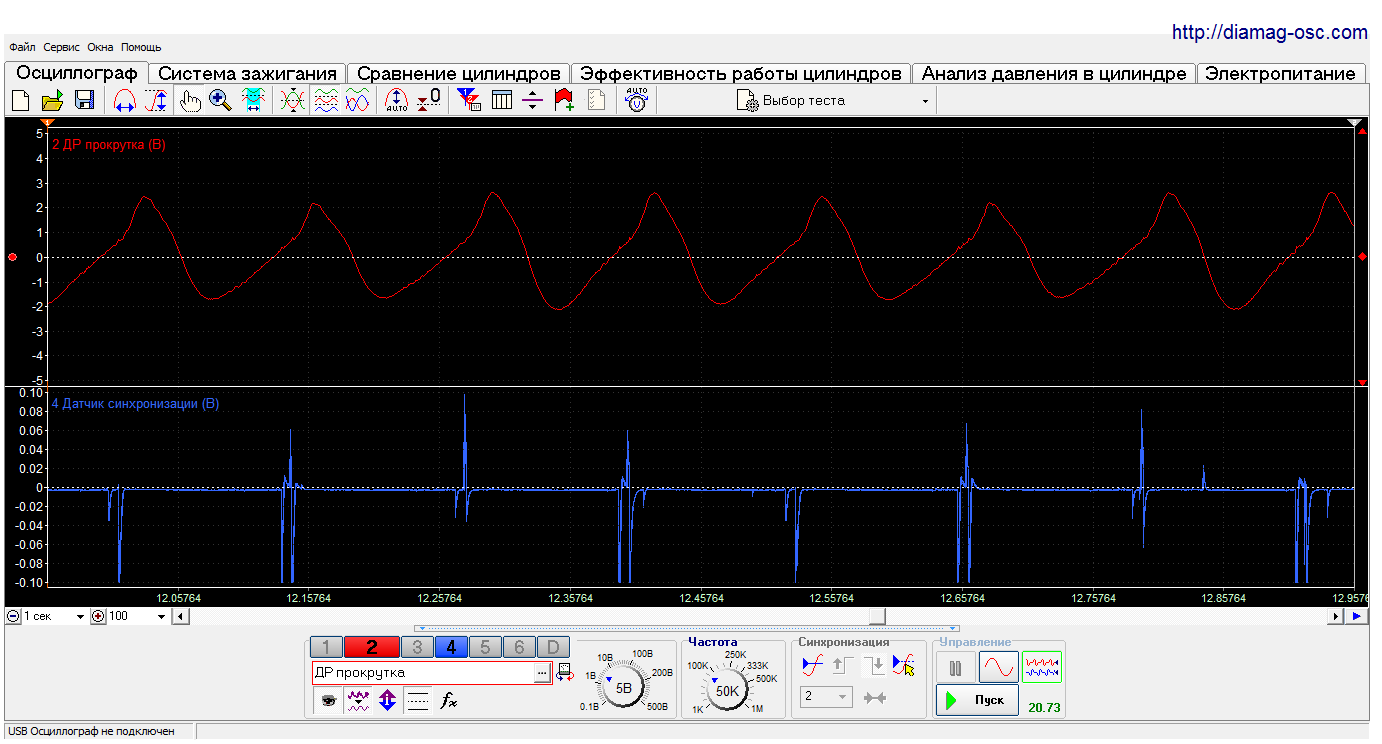Click the Пуск start button
This screenshot has height=744, width=1382.
point(977,700)
